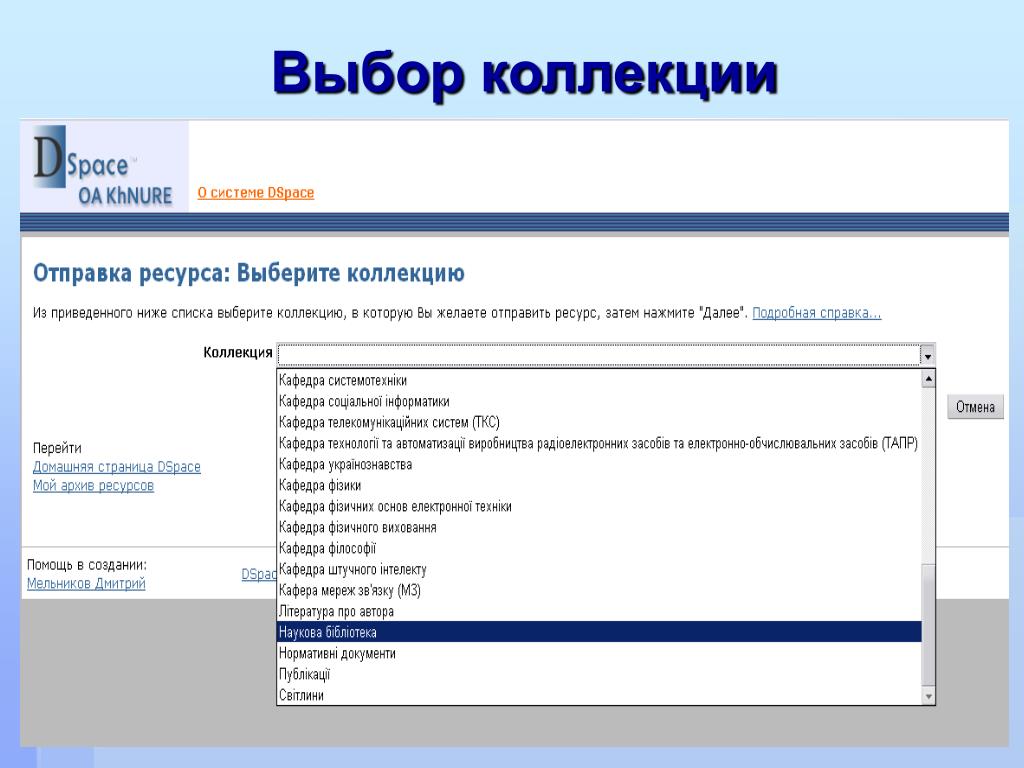Open 'Мельников Дмитрий' footer link
Screen dimensions: 1024x768
click(x=86, y=583)
